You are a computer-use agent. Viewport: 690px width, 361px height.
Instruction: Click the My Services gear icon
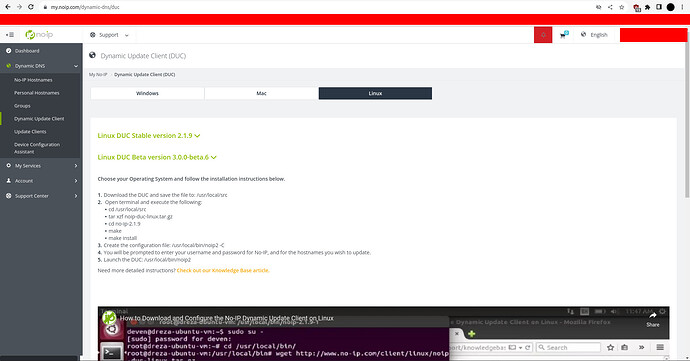[x=8, y=166]
